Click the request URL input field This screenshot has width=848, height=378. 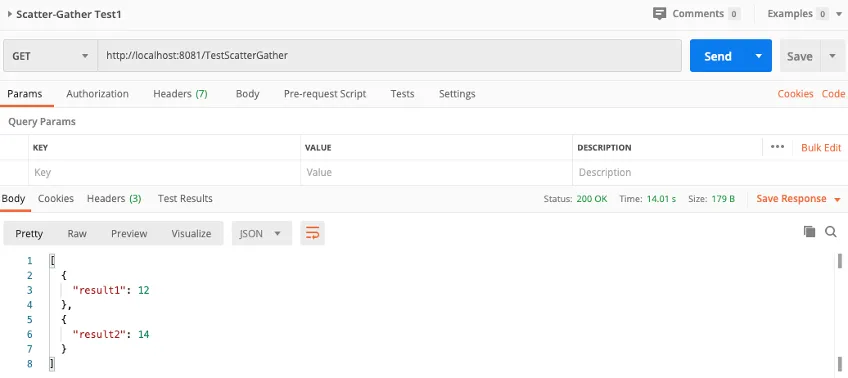pos(389,56)
